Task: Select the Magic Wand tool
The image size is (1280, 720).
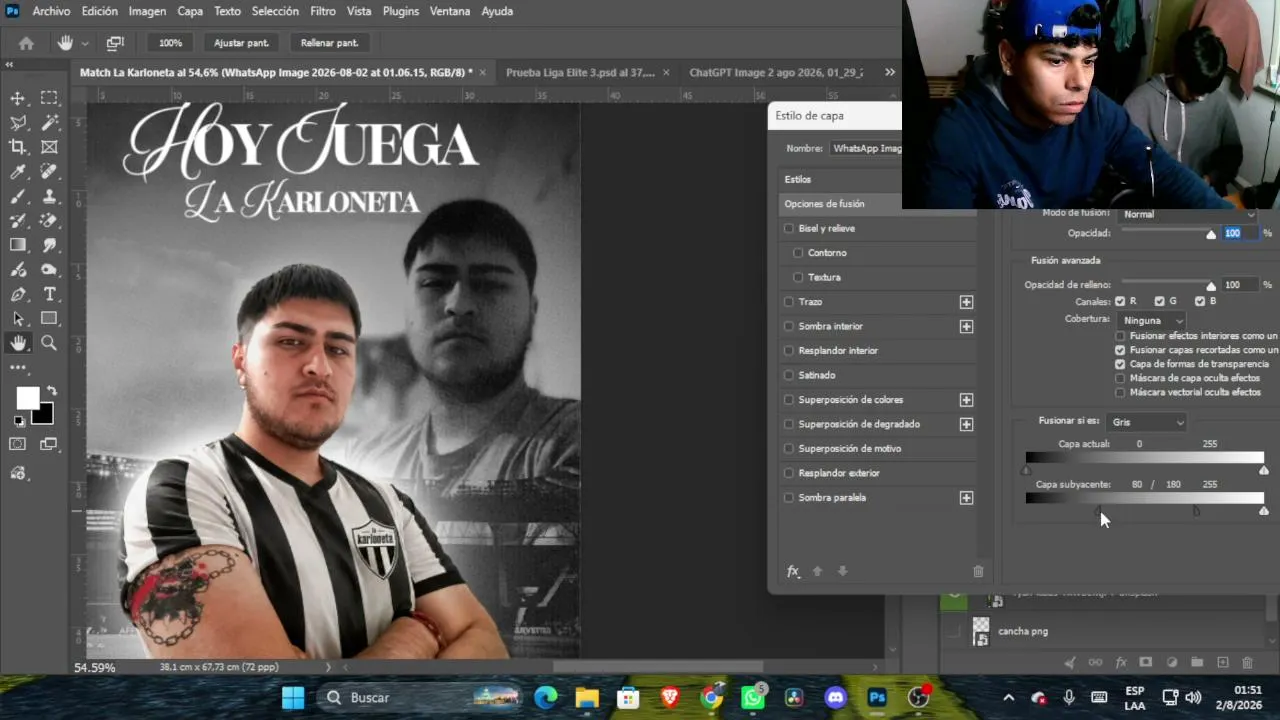Action: (49, 123)
